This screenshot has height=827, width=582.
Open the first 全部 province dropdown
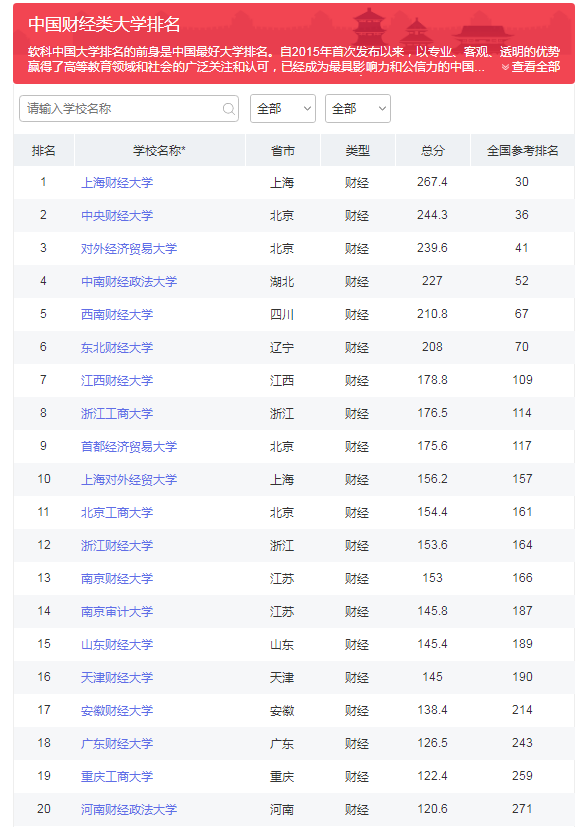pos(283,109)
